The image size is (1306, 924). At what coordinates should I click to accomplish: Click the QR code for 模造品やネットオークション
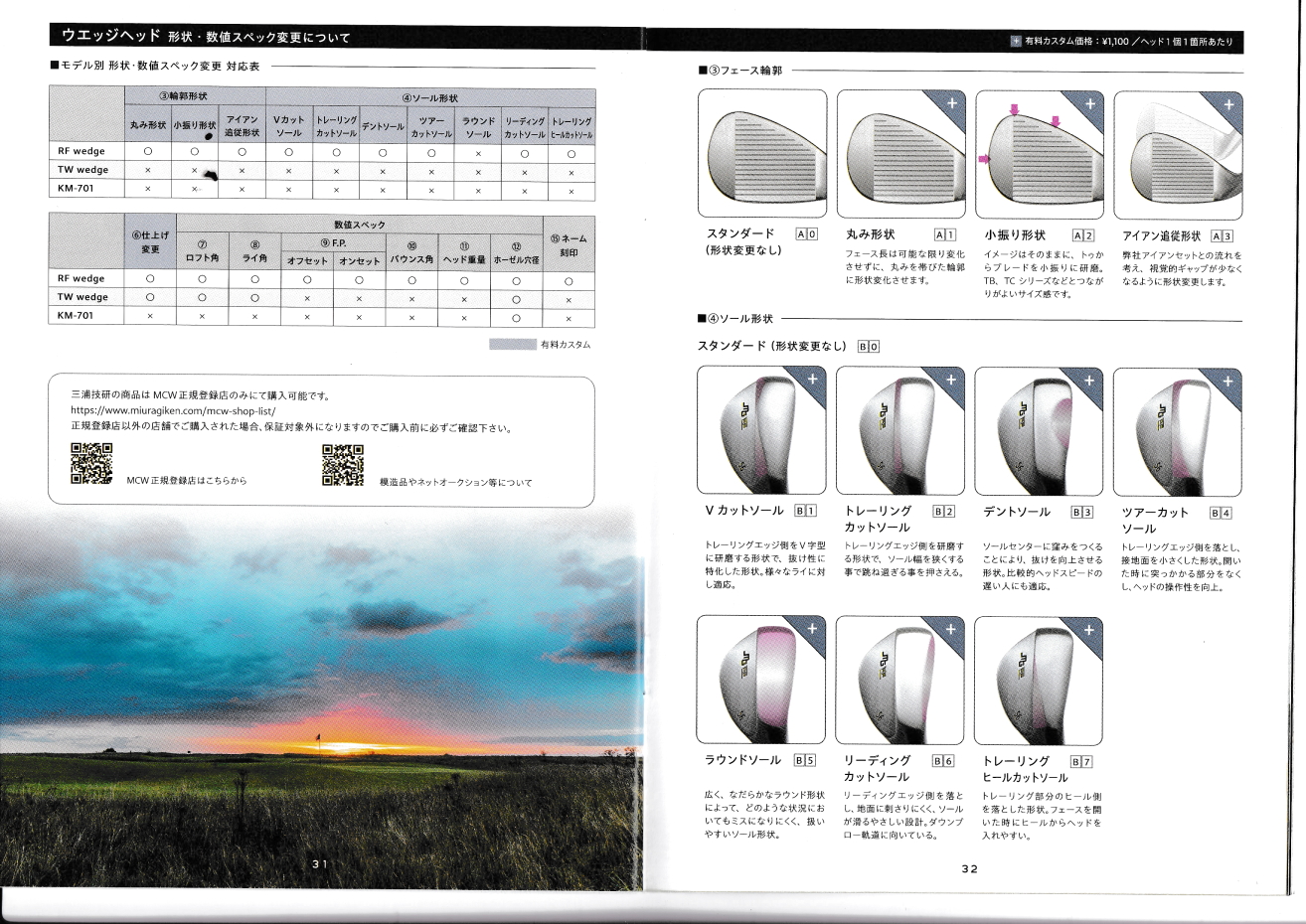click(x=343, y=464)
